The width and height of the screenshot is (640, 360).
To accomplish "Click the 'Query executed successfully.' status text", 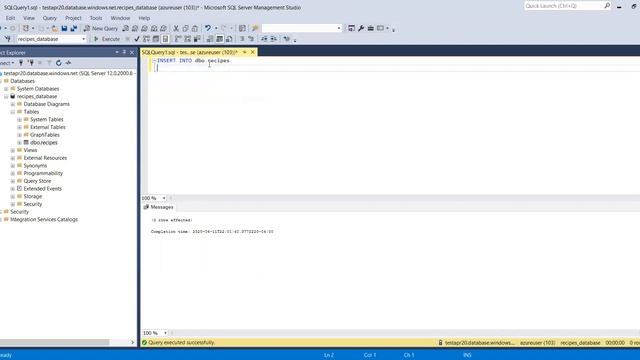I will [181, 342].
